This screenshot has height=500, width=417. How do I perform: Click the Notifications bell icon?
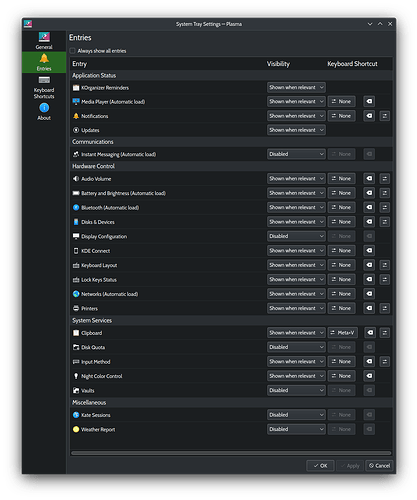click(x=76, y=116)
